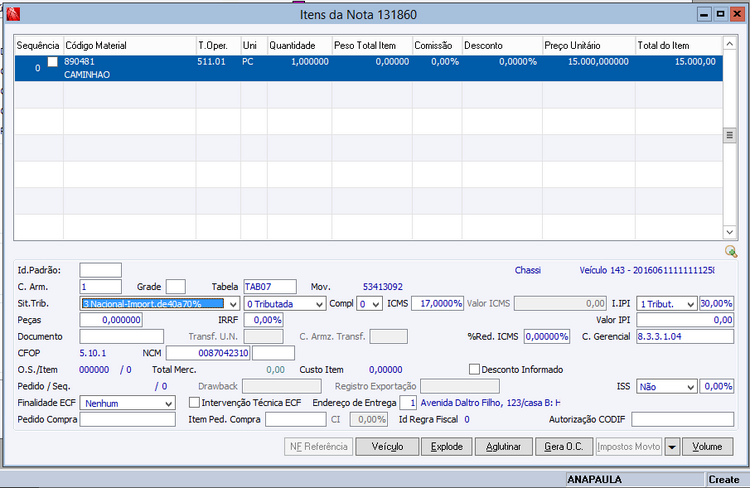Click the Aglutinar button
Screen dimensions: 750x488
click(504, 446)
